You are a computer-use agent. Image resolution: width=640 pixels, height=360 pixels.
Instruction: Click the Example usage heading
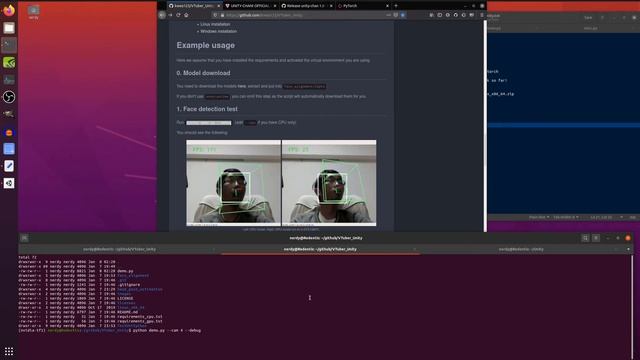[x=206, y=45]
